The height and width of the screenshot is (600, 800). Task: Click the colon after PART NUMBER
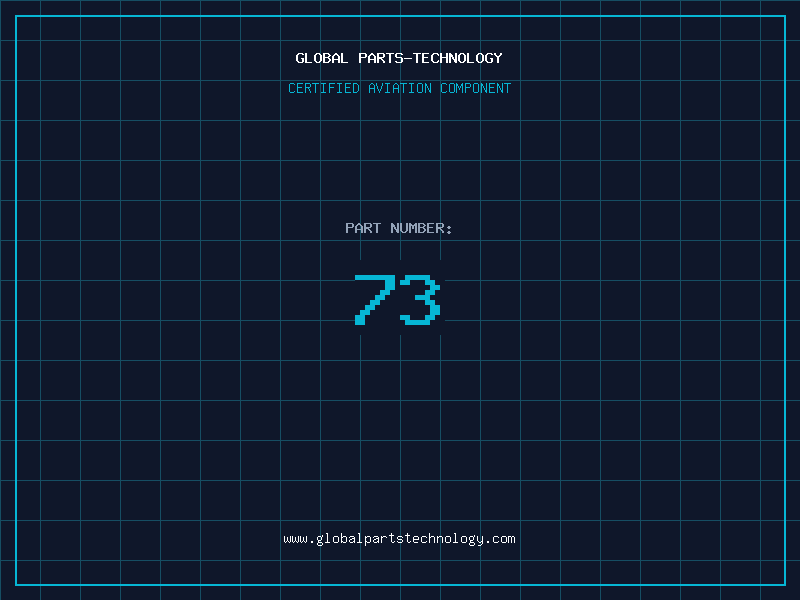pos(449,230)
